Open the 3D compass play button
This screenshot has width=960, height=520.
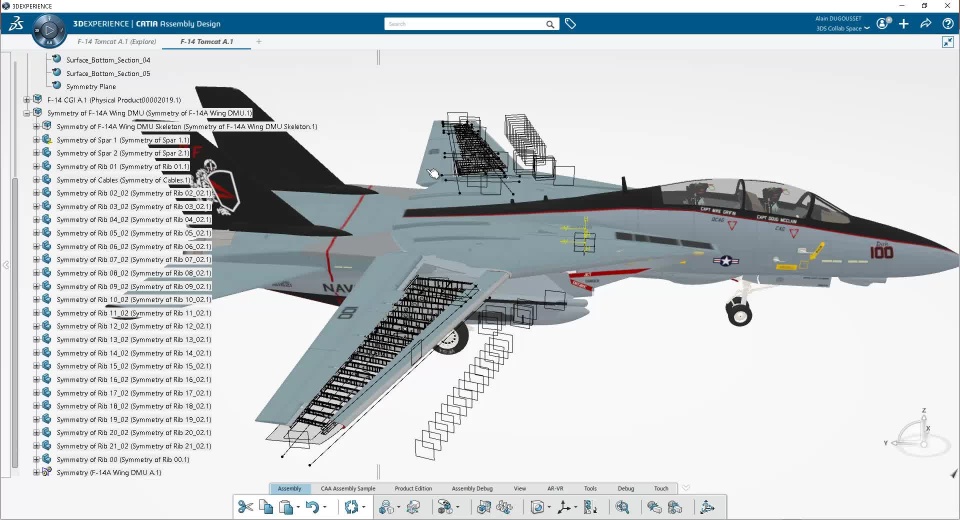50,29
